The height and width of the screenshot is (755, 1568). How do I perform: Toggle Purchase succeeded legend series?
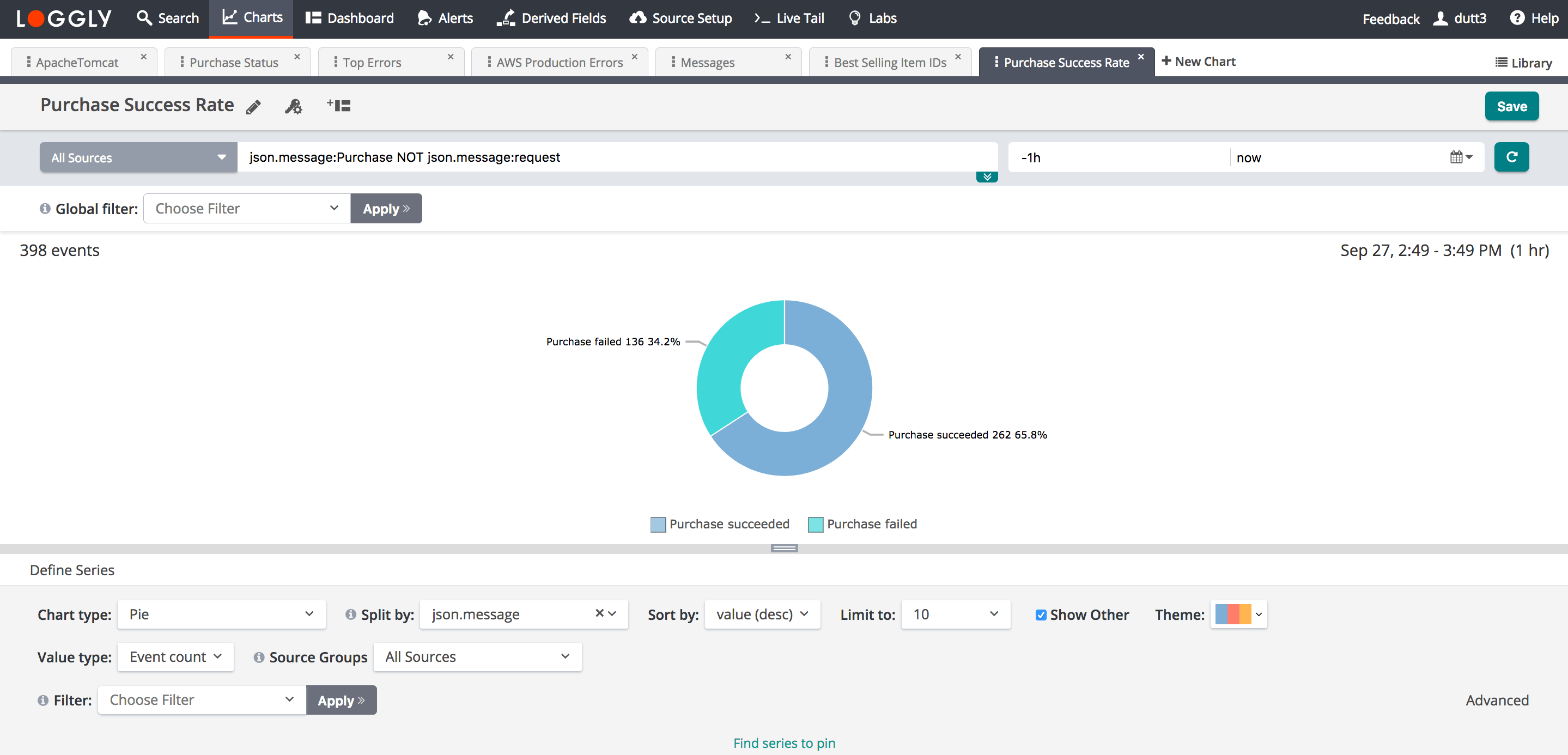[720, 524]
